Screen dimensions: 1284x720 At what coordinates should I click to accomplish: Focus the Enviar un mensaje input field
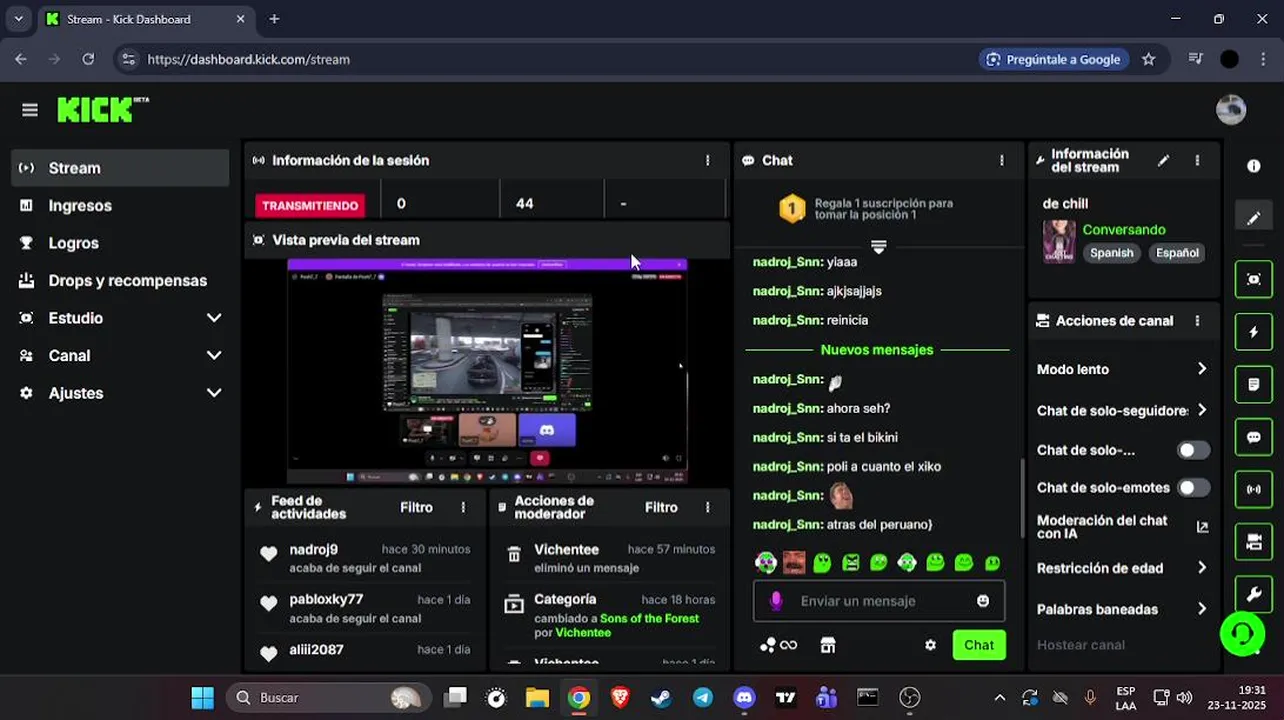coord(878,601)
